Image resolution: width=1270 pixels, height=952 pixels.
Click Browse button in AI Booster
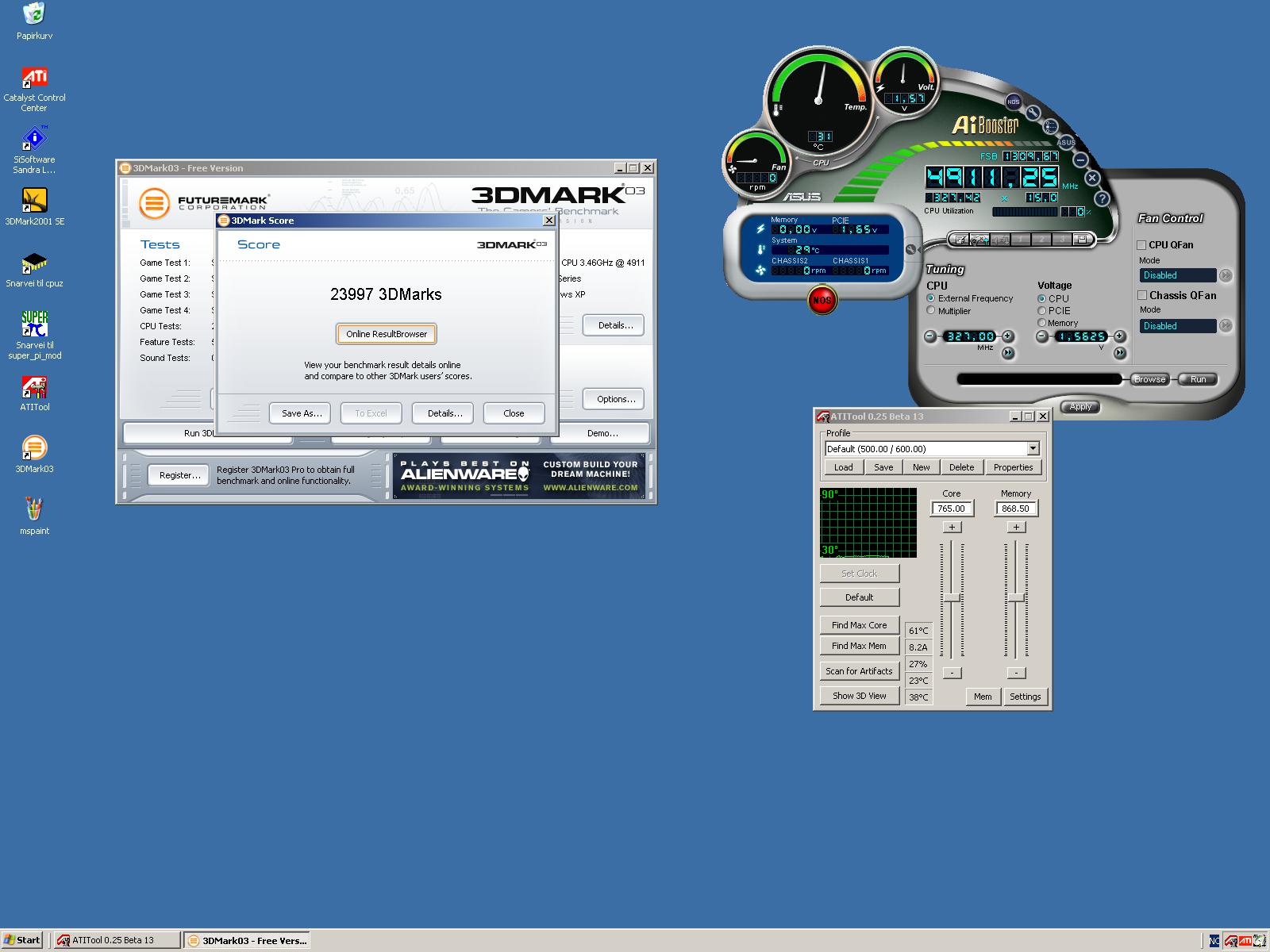[x=1149, y=379]
